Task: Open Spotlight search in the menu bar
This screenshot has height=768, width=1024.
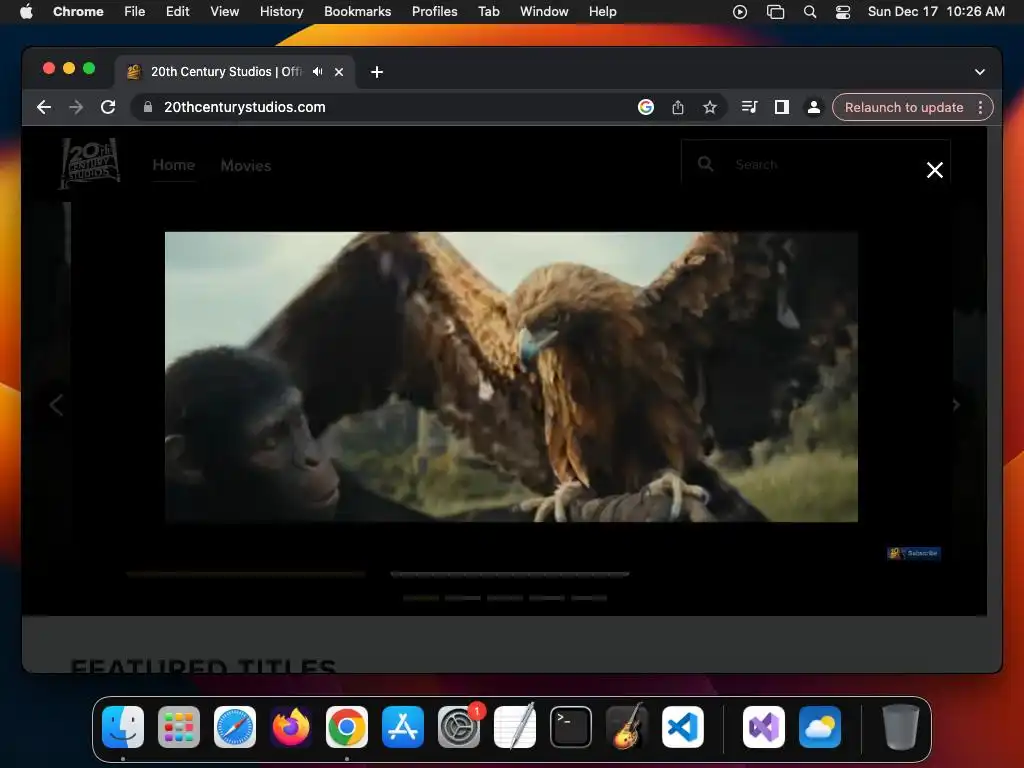Action: [x=810, y=12]
